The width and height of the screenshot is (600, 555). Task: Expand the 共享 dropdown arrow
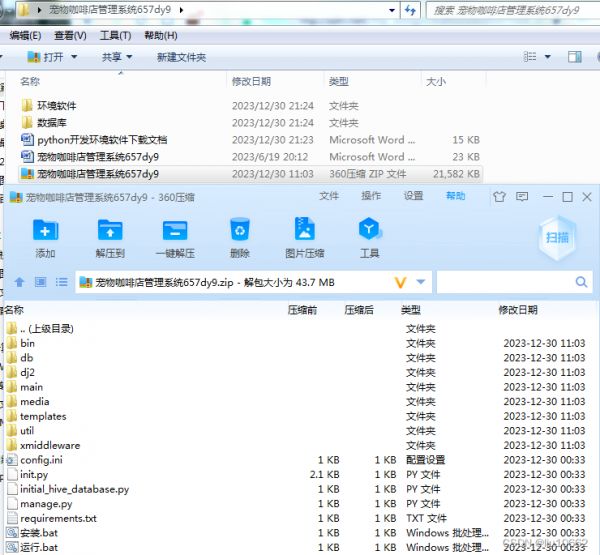click(x=129, y=57)
